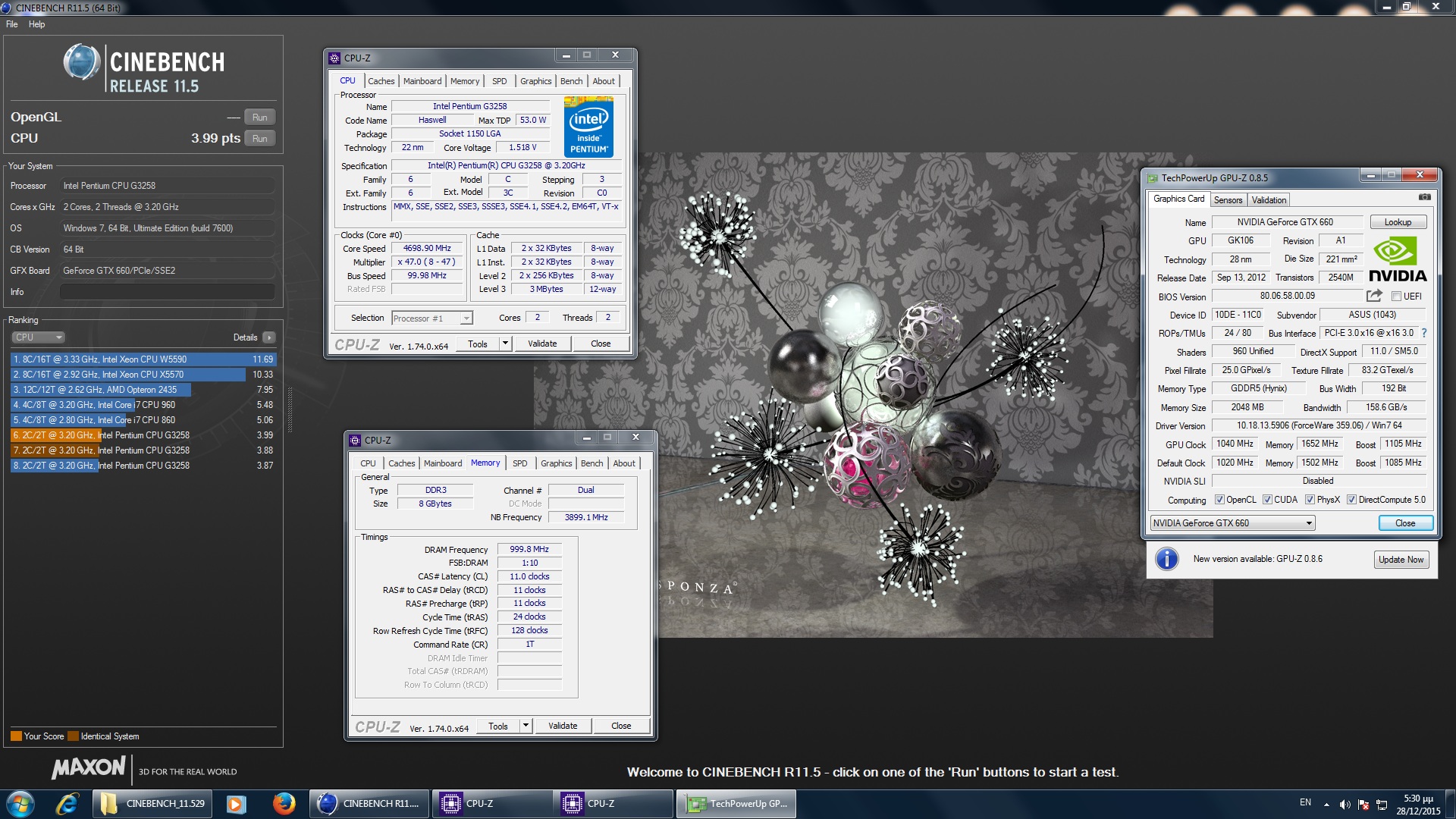Click the Cinebench globe logo

coord(81,63)
